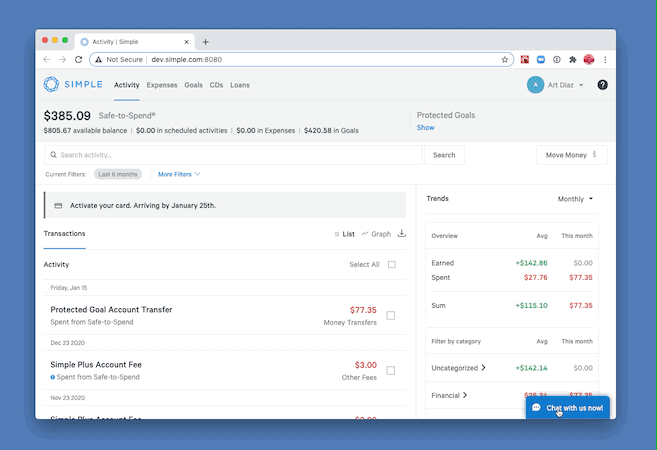
Task: Bookmark page with the star icon
Action: tap(504, 59)
